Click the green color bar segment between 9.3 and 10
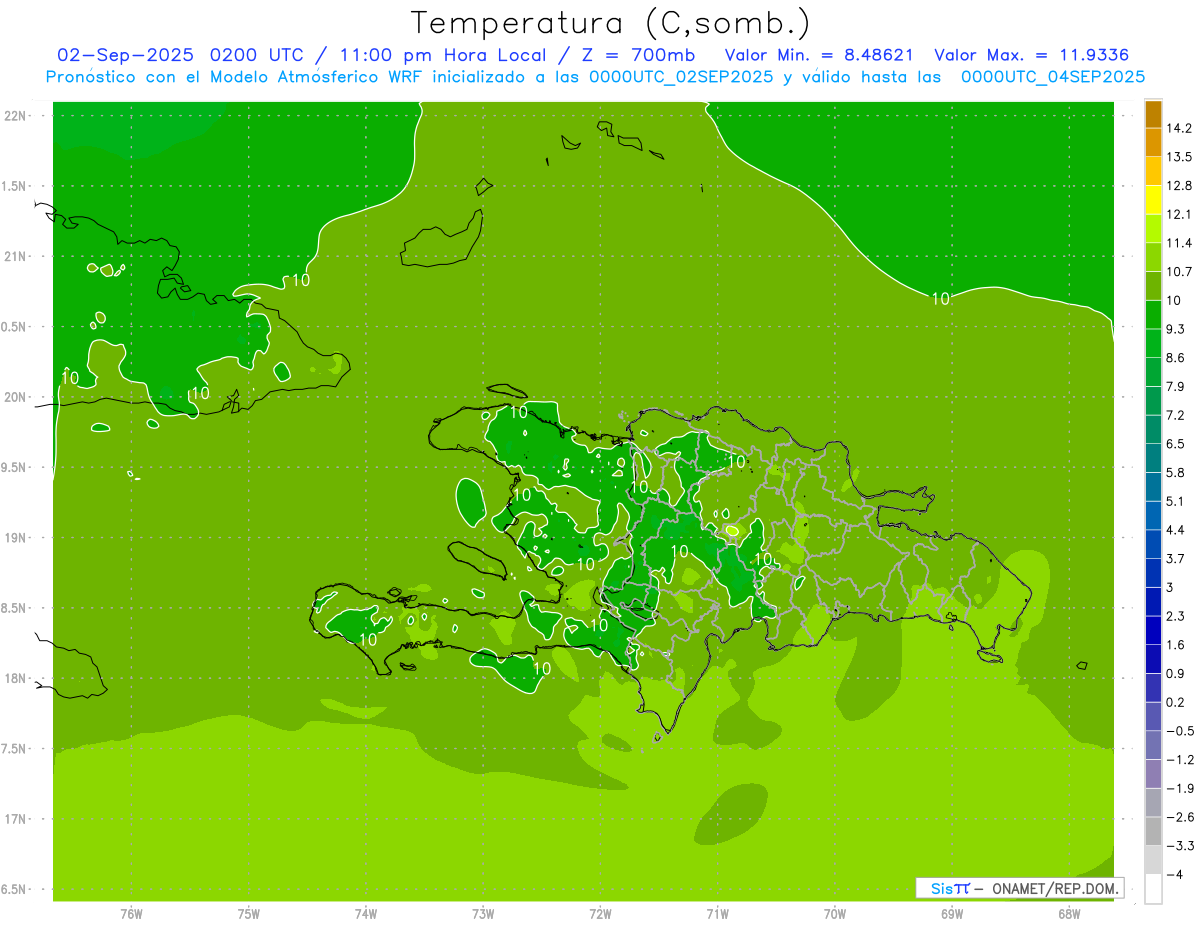The height and width of the screenshot is (927, 1200). click(1153, 315)
